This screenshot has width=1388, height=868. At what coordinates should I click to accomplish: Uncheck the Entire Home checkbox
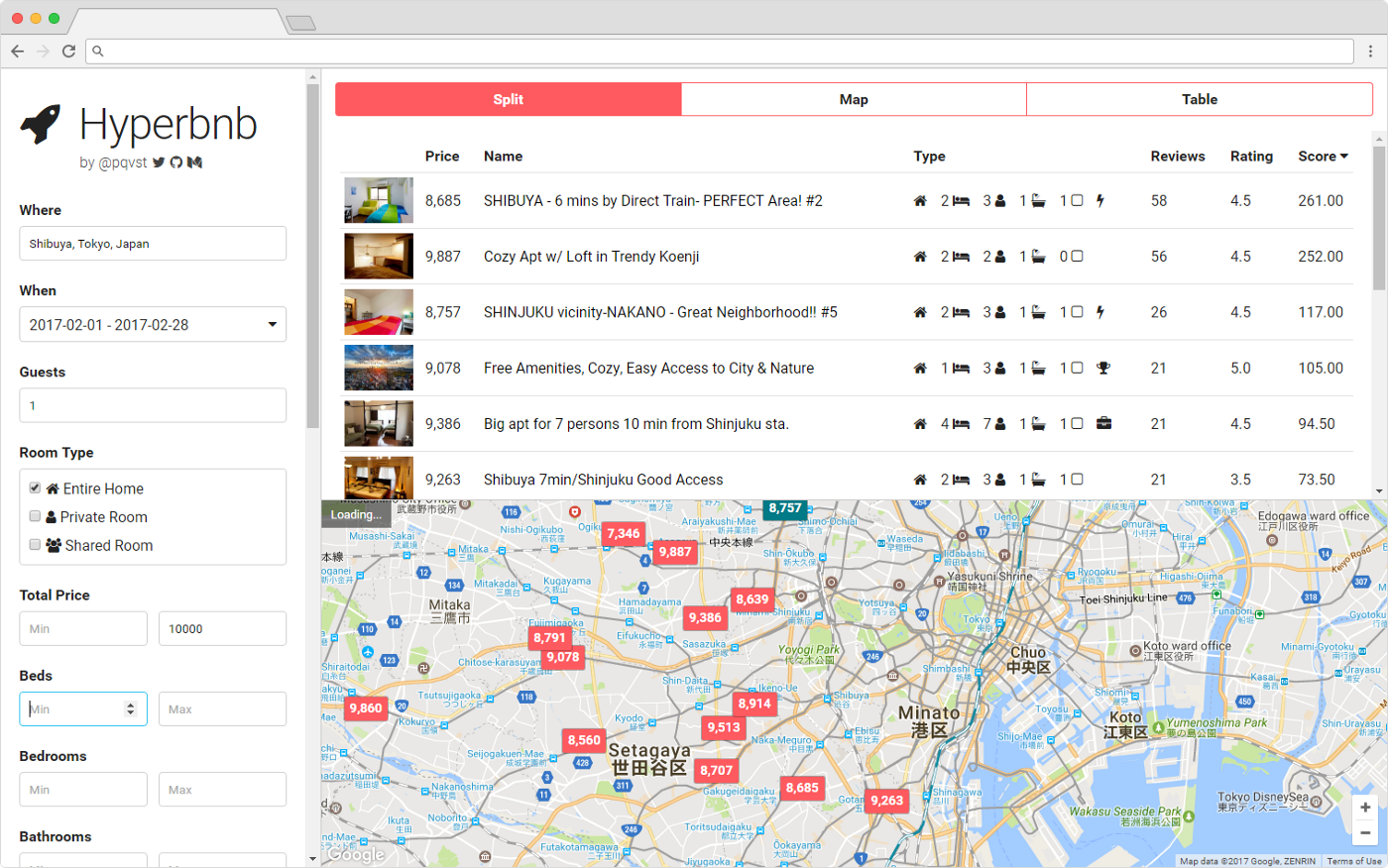pos(35,488)
